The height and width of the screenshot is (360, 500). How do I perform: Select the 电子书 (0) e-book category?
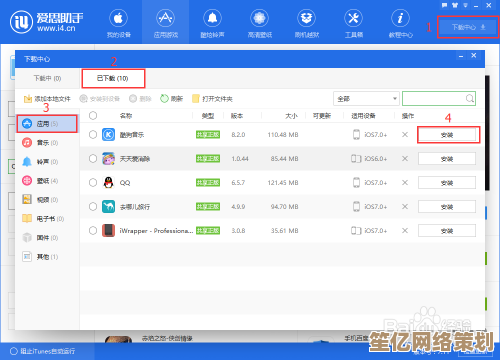tap(47, 219)
